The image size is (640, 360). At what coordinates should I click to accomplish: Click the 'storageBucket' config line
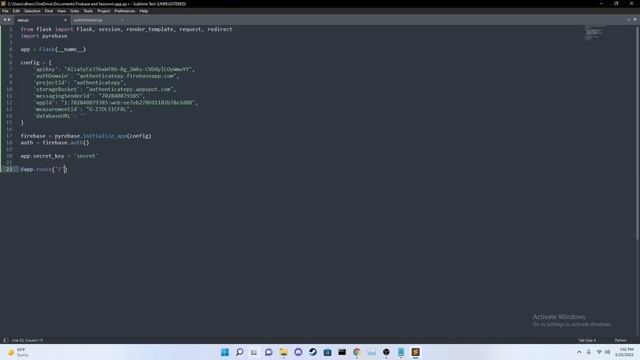coord(105,89)
